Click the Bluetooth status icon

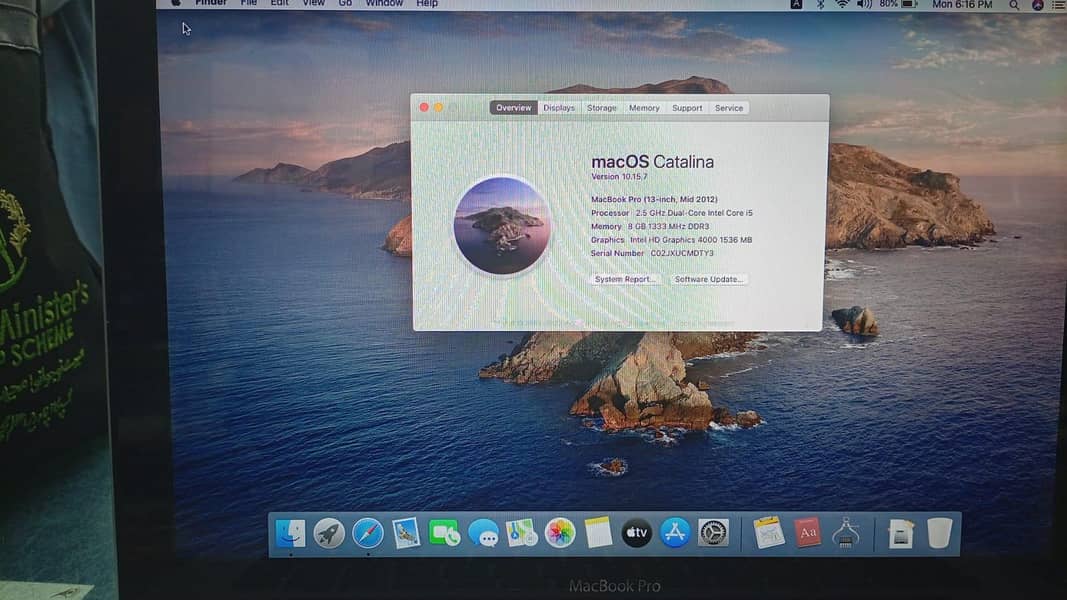coord(821,4)
